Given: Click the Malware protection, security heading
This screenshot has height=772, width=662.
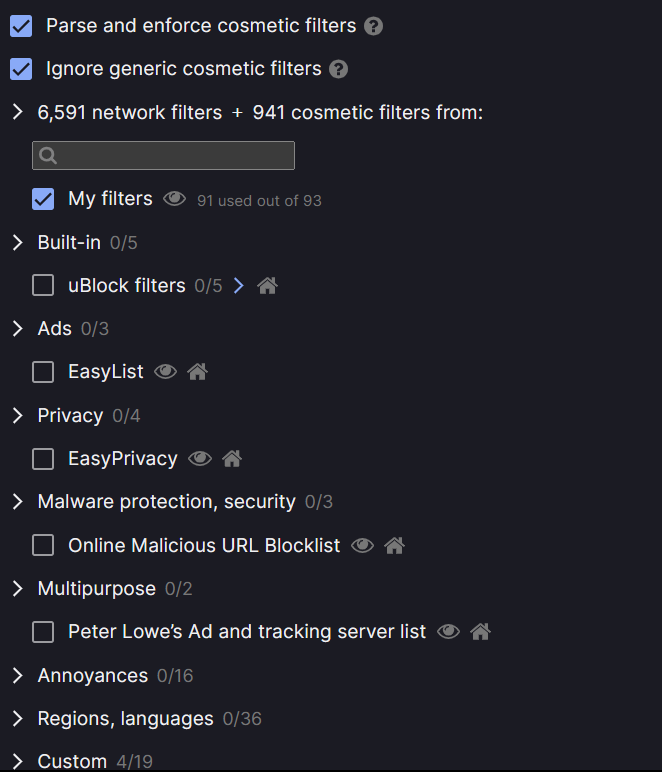Looking at the screenshot, I should (166, 502).
